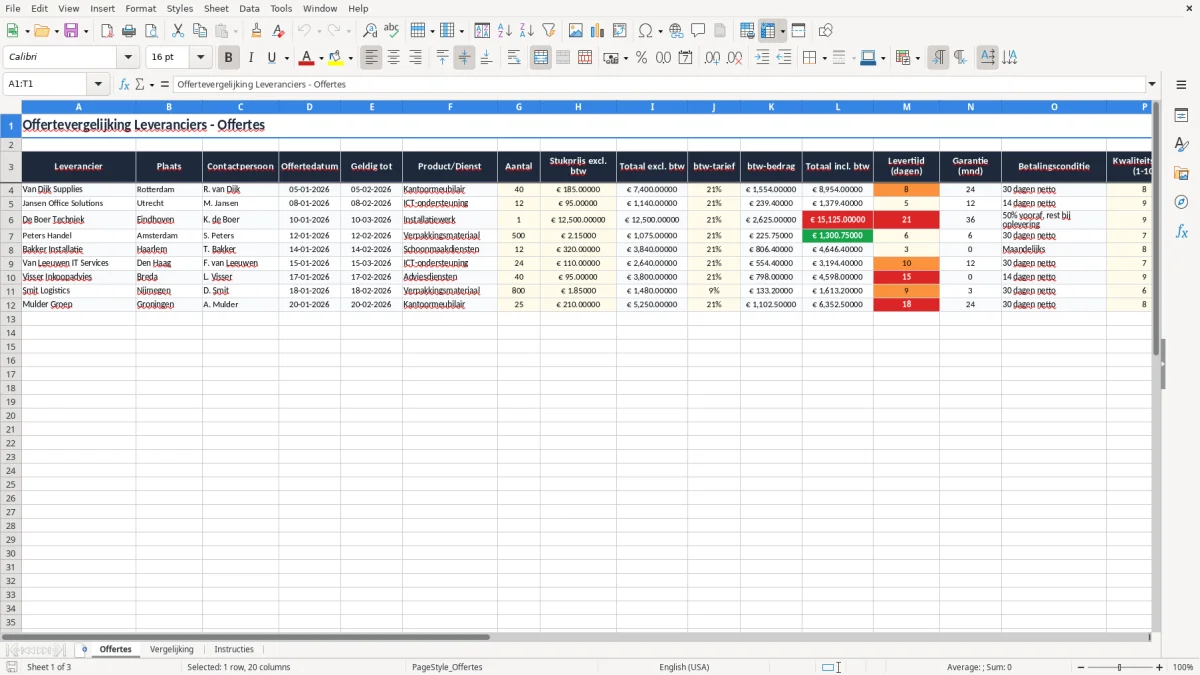The image size is (1200, 675).
Task: Run the spelling check
Action: click(392, 31)
